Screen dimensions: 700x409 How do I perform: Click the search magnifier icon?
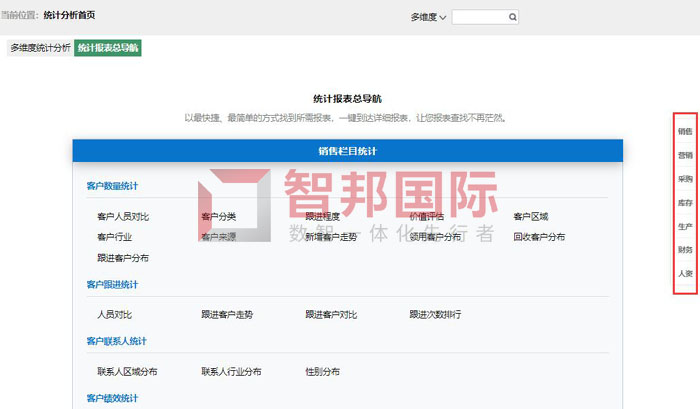[513, 17]
